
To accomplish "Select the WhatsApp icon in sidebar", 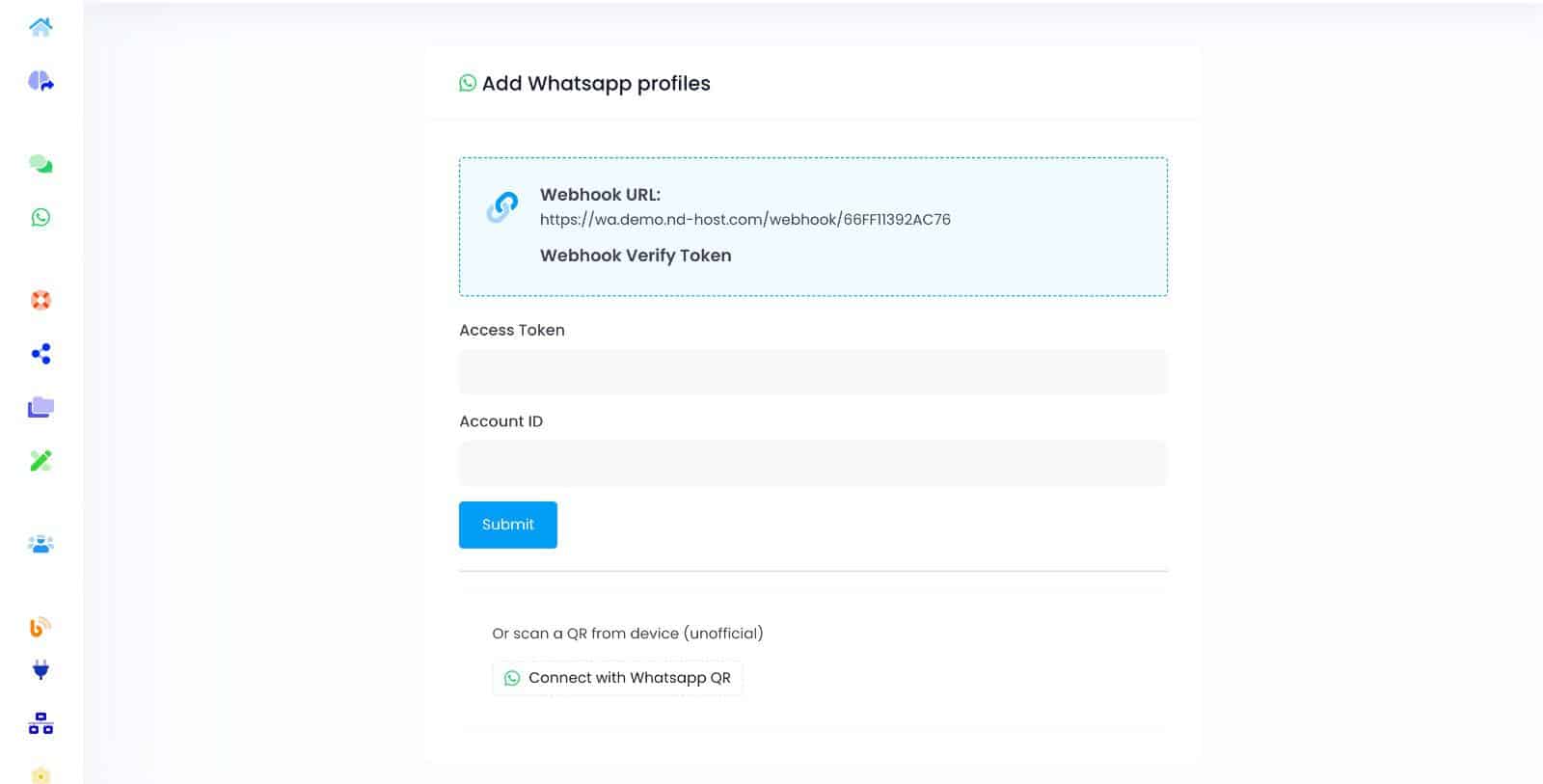I will point(41,218).
